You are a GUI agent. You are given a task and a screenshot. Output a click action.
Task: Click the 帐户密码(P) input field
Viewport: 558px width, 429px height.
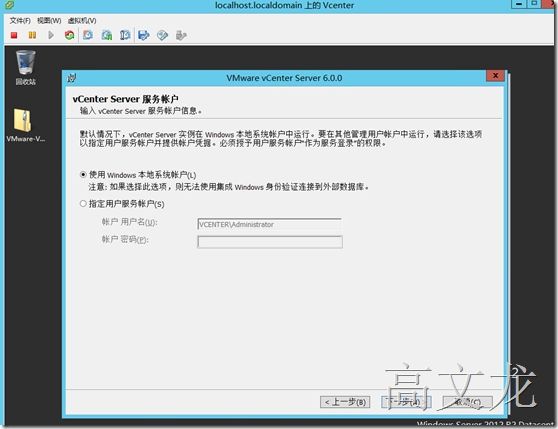270,242
